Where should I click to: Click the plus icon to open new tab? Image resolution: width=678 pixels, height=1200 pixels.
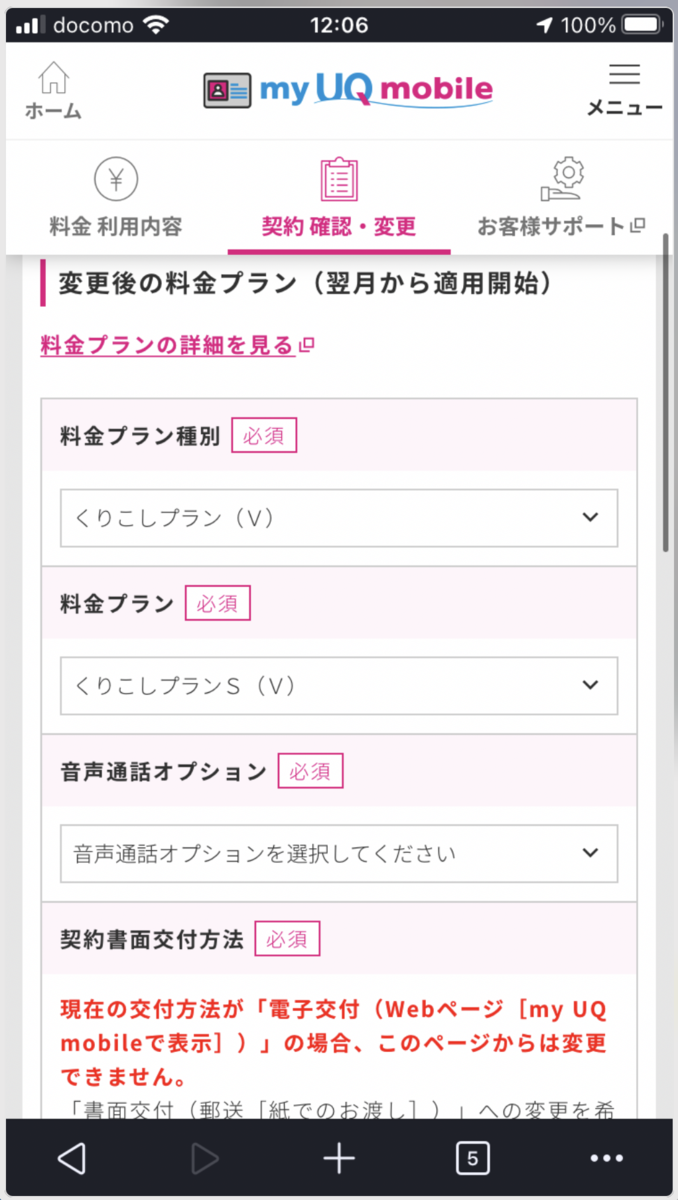click(338, 1157)
